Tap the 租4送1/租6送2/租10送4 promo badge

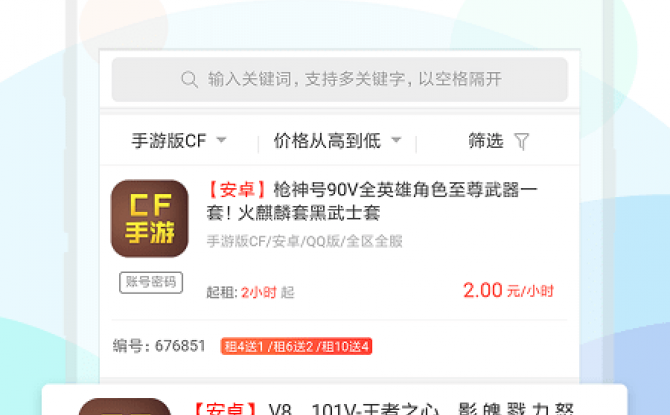296,346
